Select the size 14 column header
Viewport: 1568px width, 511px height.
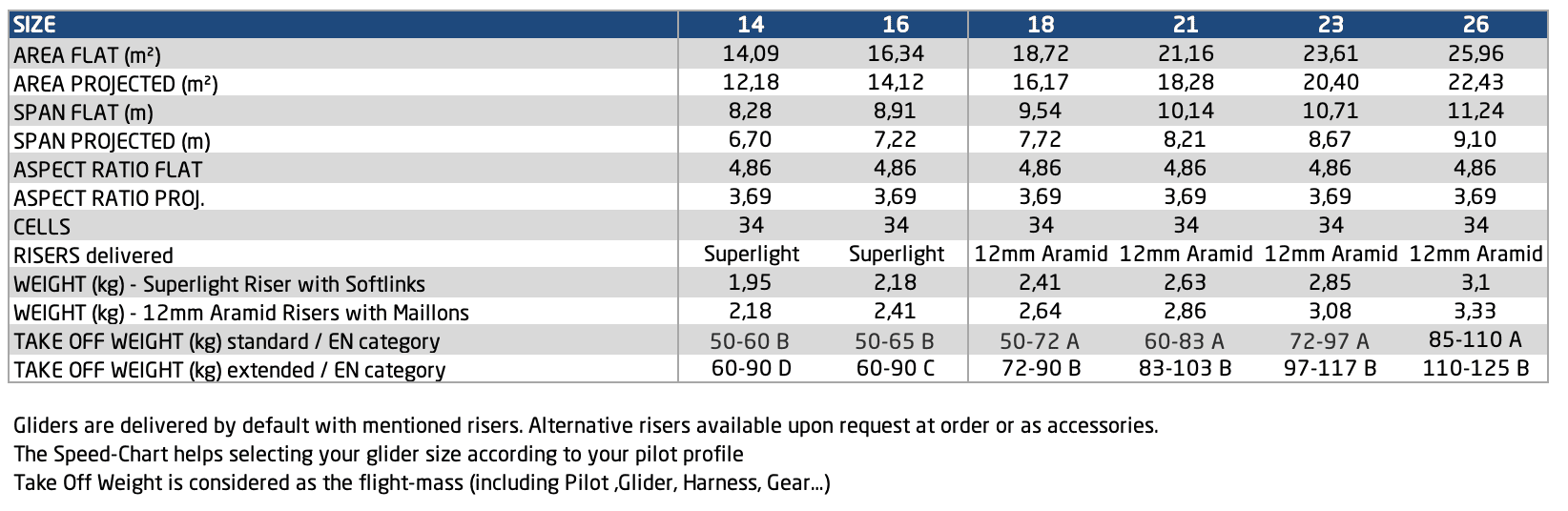[x=751, y=25]
